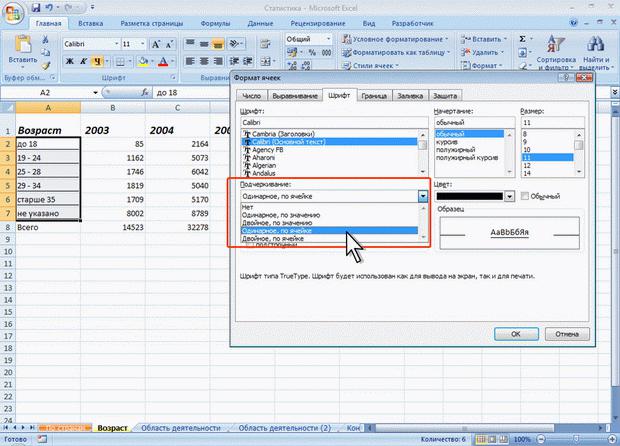
Task: Open the fill color bucket
Action: tap(142, 61)
